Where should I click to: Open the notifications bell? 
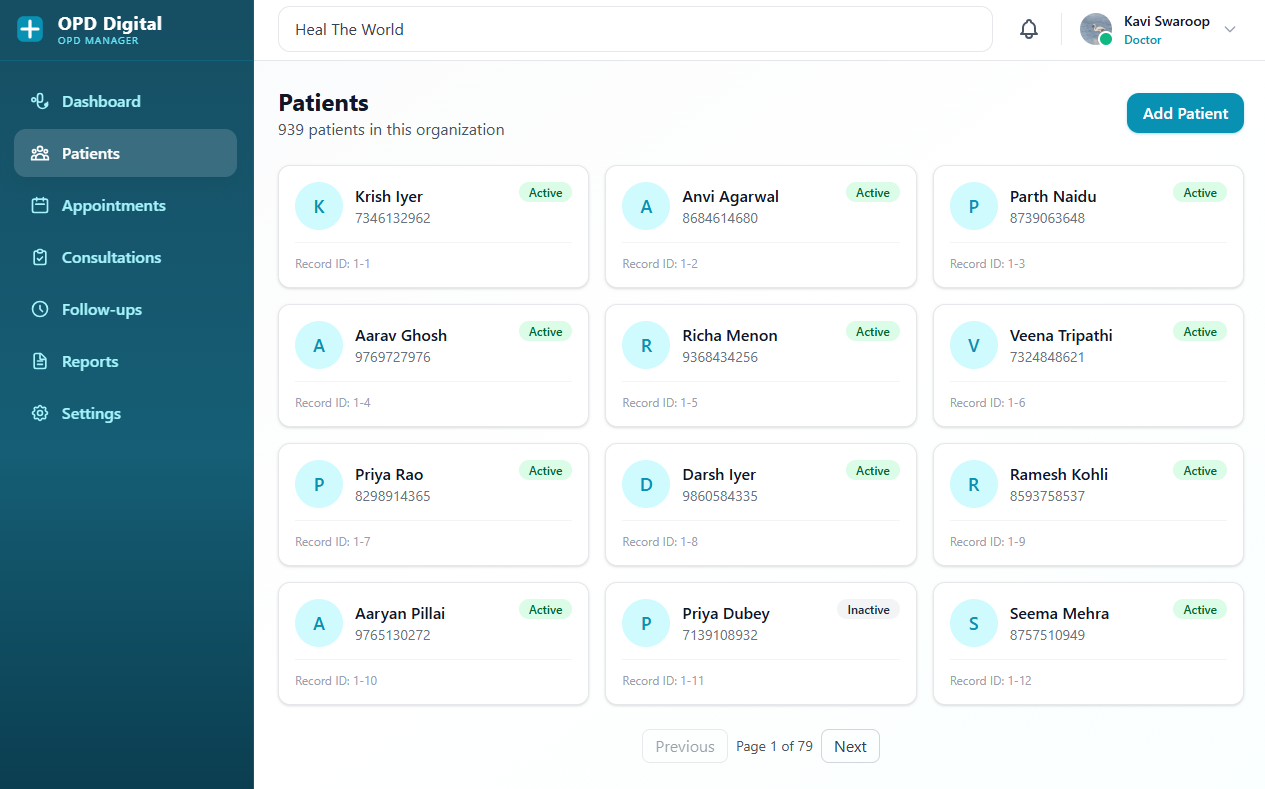point(1028,30)
